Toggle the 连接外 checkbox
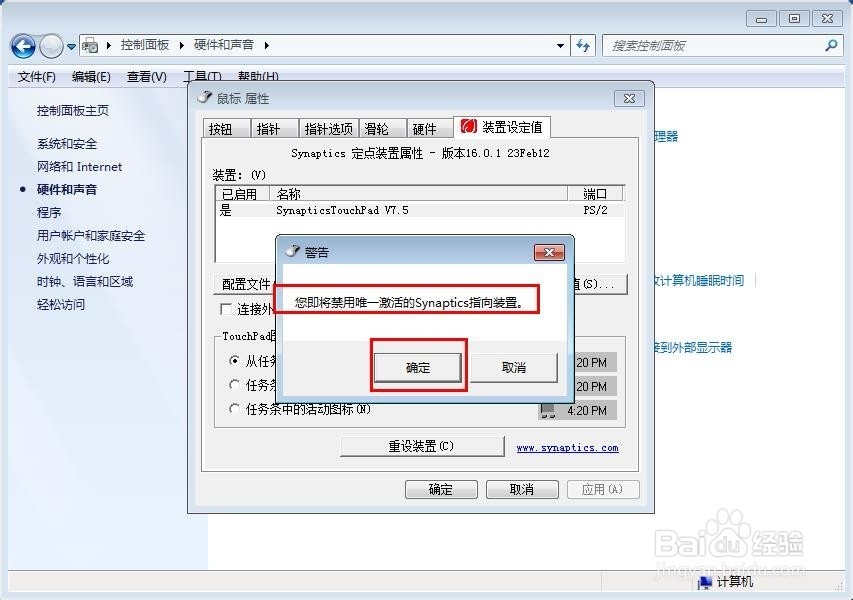This screenshot has width=853, height=600. 225,309
